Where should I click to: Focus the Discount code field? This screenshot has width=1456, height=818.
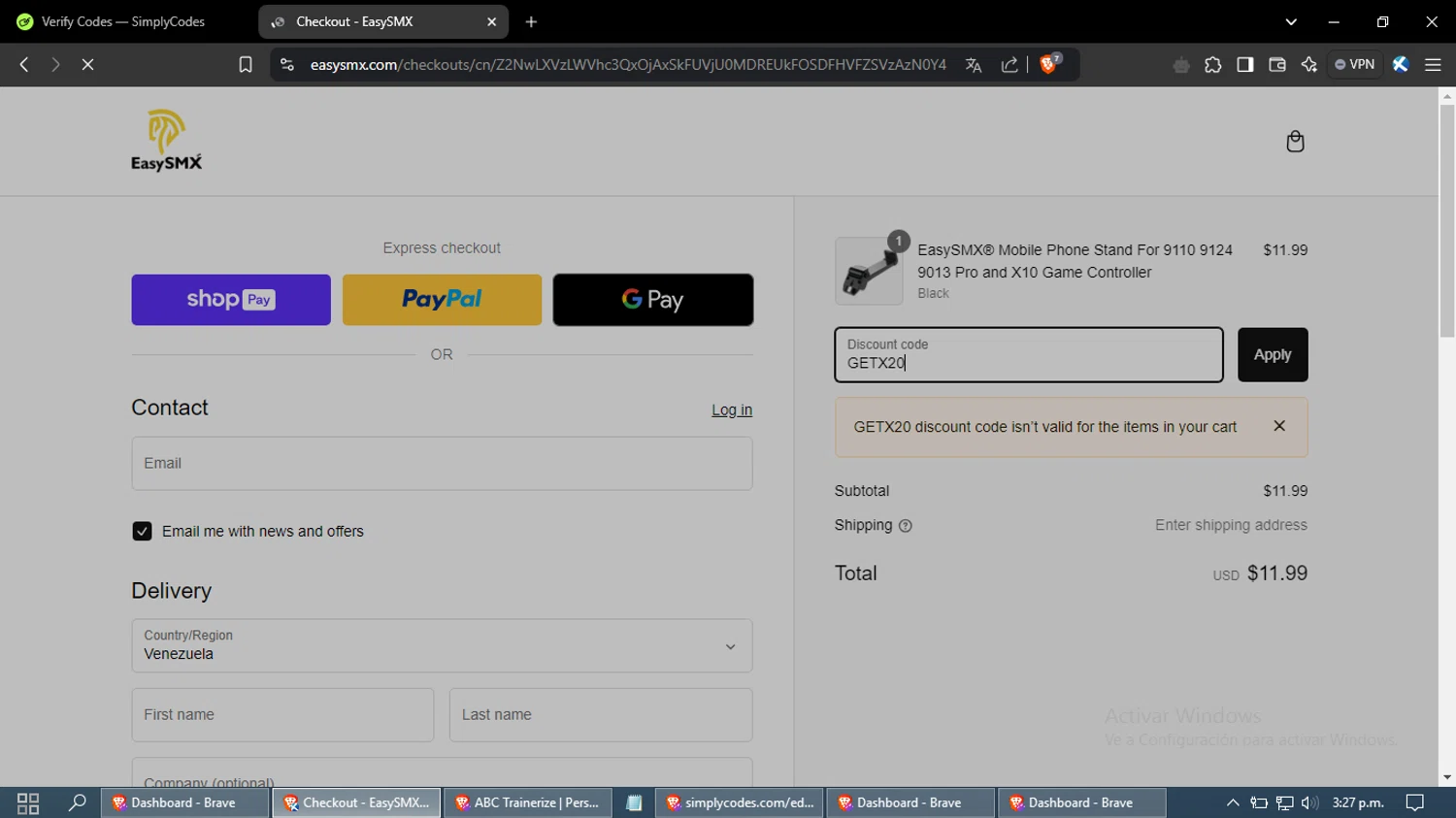pyautogui.click(x=1029, y=355)
